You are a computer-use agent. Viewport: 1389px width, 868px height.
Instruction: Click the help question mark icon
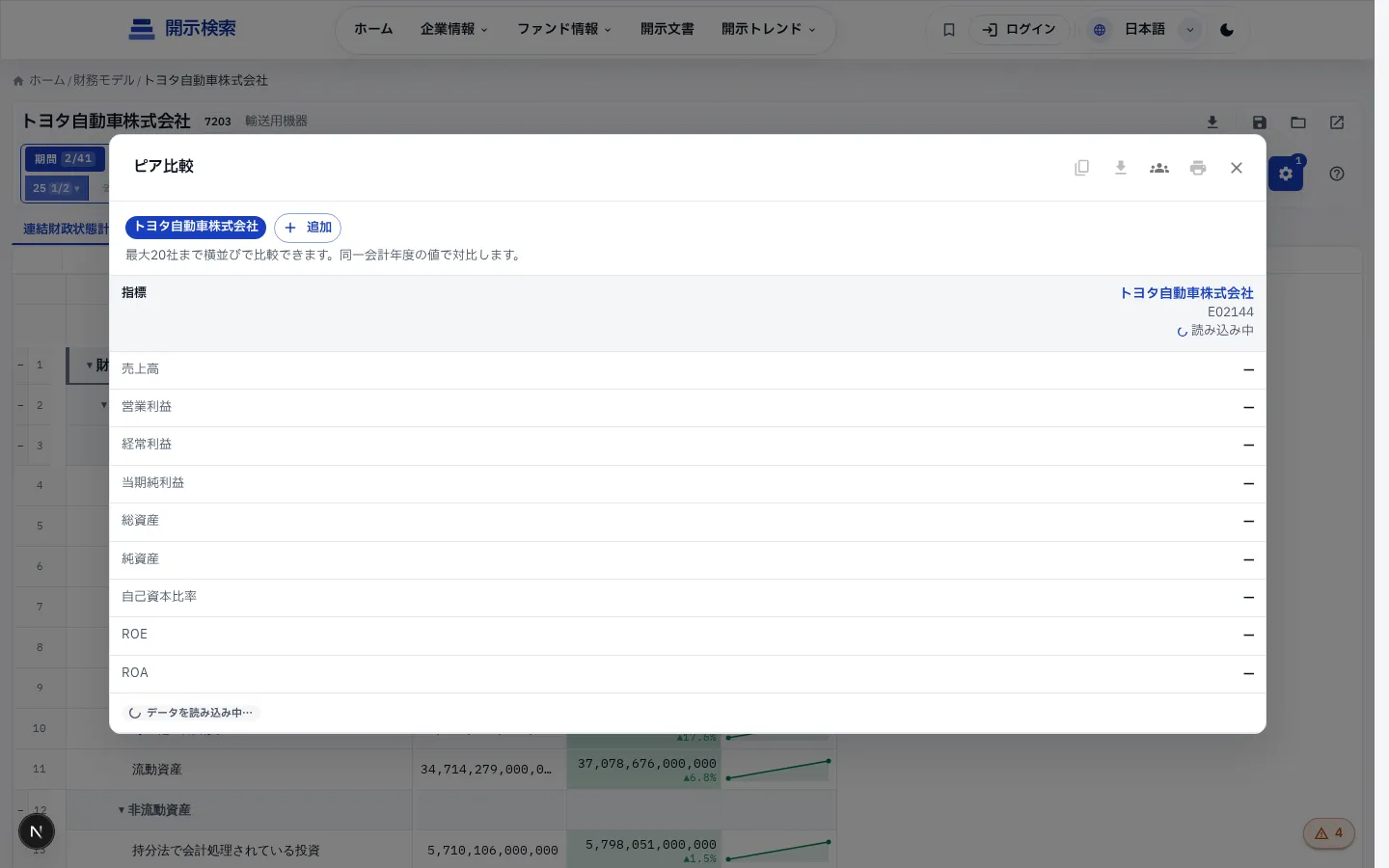[x=1337, y=174]
